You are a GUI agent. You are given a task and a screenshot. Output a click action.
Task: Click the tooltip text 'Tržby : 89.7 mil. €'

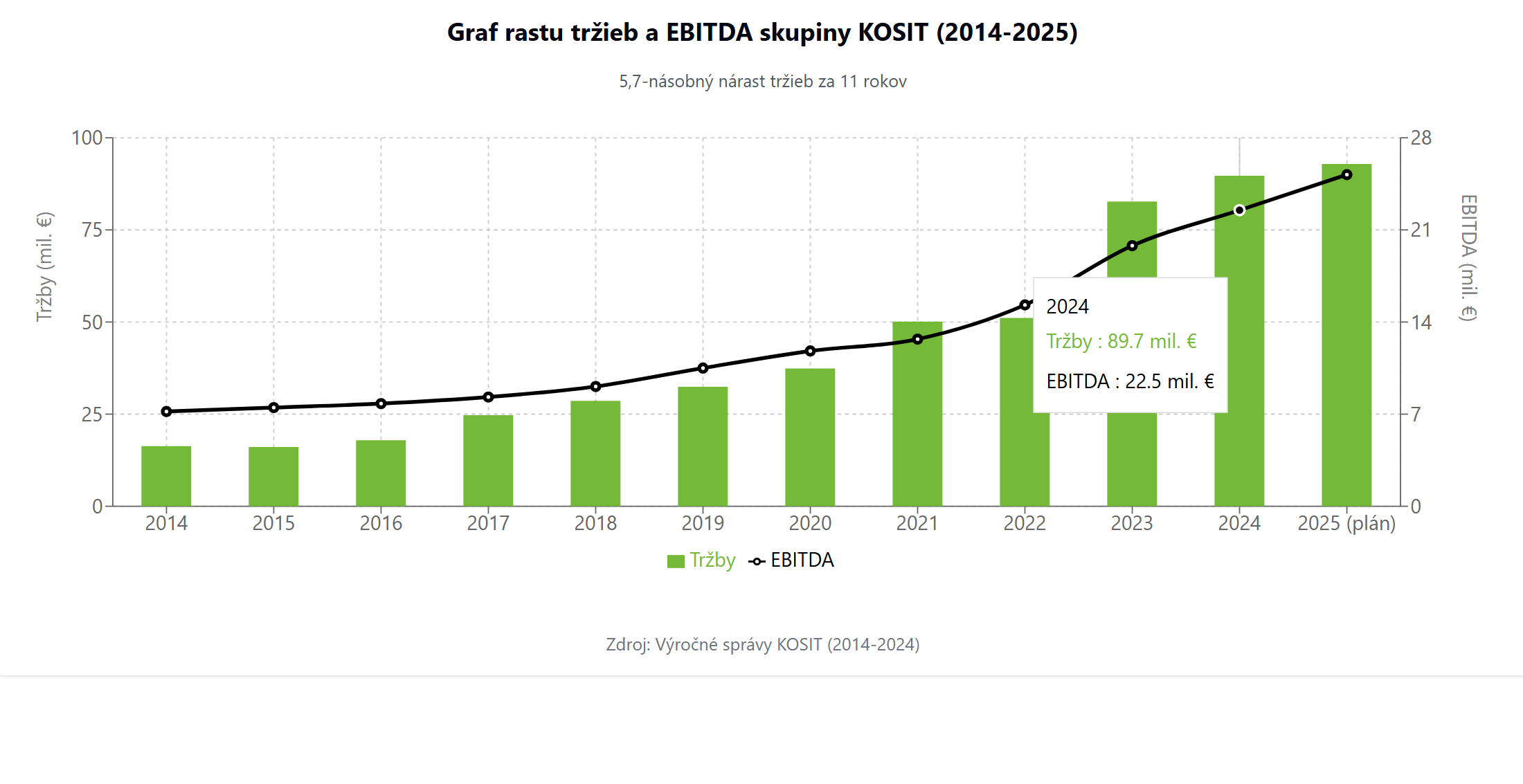pyautogui.click(x=1121, y=342)
